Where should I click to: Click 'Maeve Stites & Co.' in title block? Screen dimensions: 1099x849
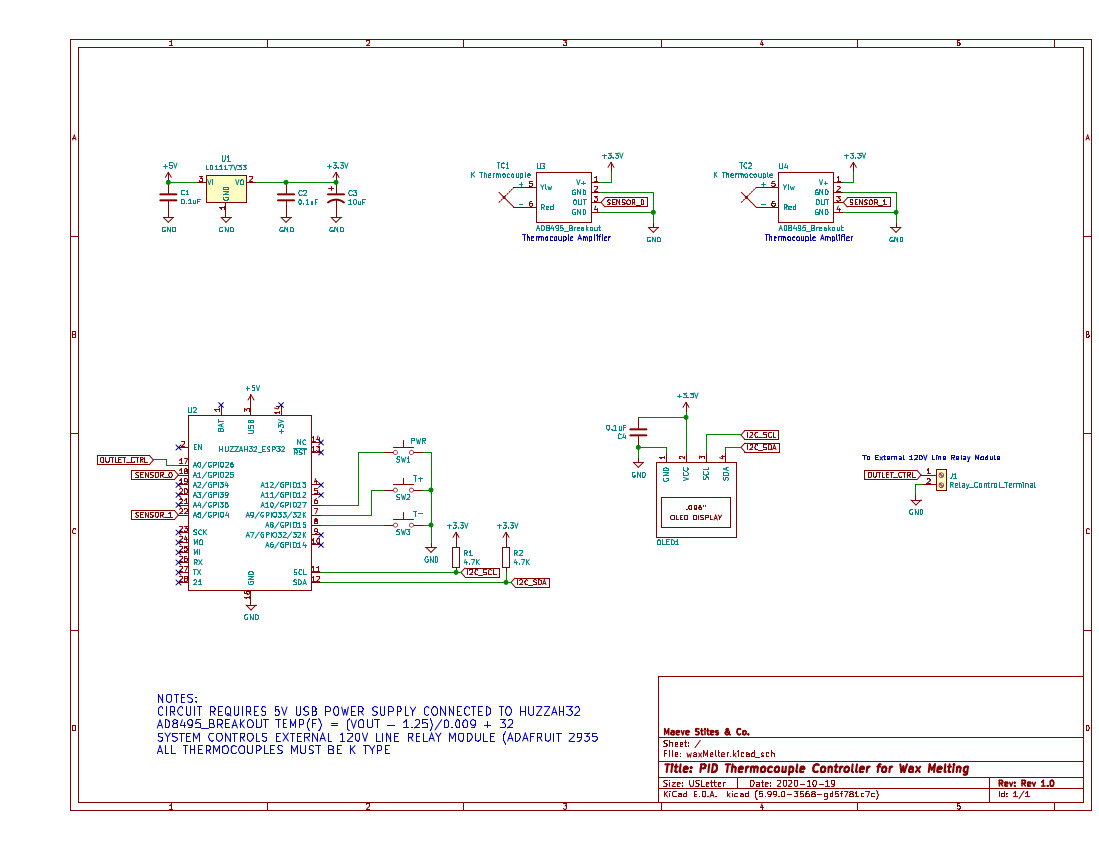(706, 731)
